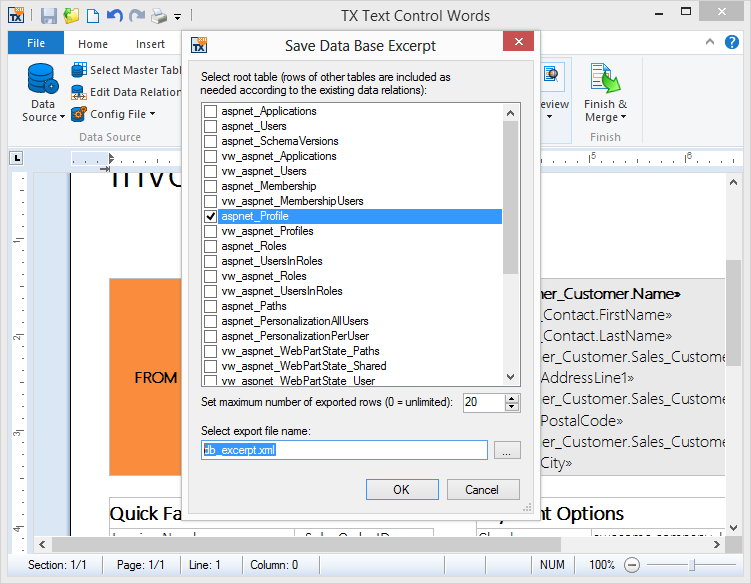
Task: Click the Save icon in quick access toolbar
Action: tap(49, 16)
